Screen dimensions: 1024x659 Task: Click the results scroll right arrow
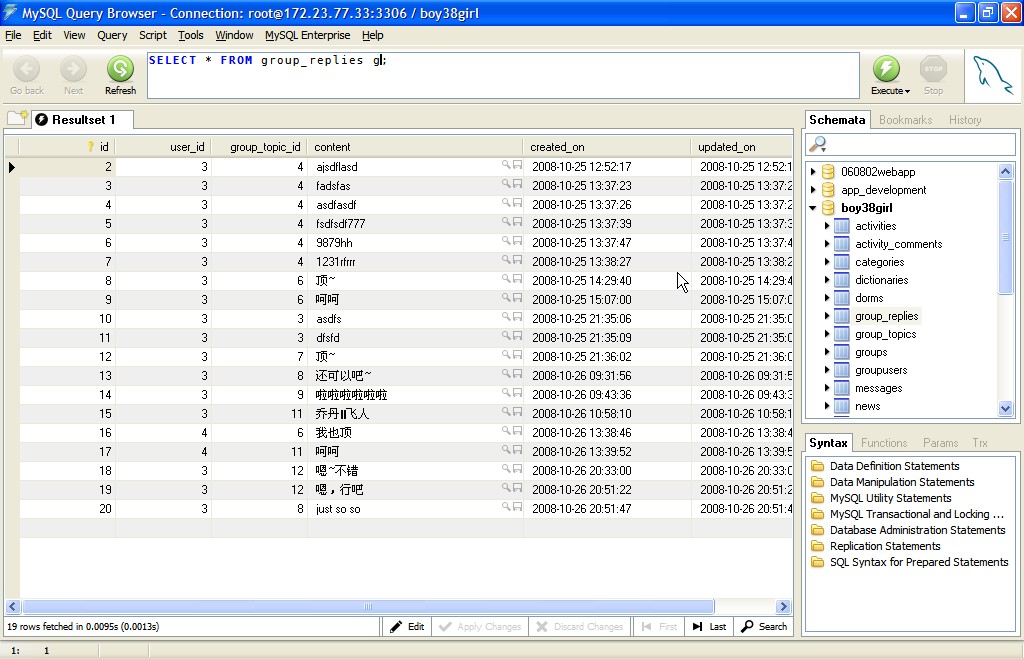pyautogui.click(x=784, y=606)
